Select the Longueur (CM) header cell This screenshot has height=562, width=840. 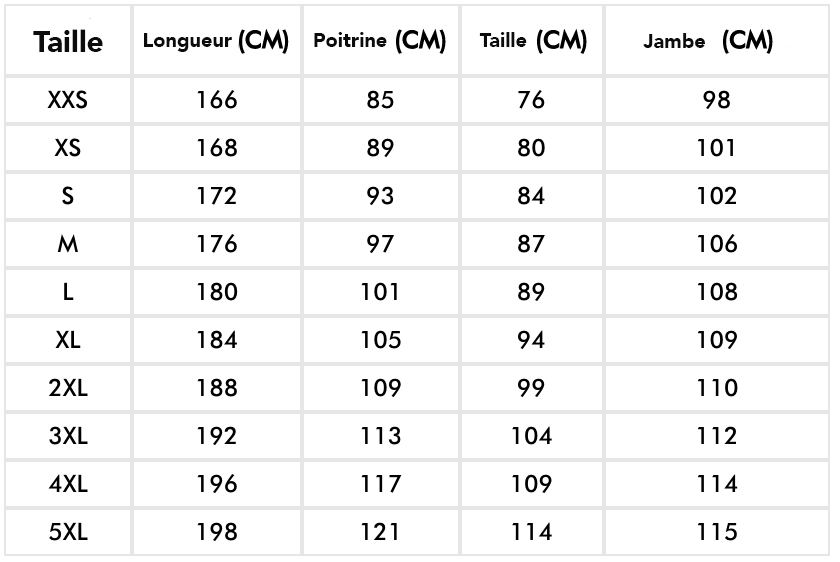click(216, 41)
